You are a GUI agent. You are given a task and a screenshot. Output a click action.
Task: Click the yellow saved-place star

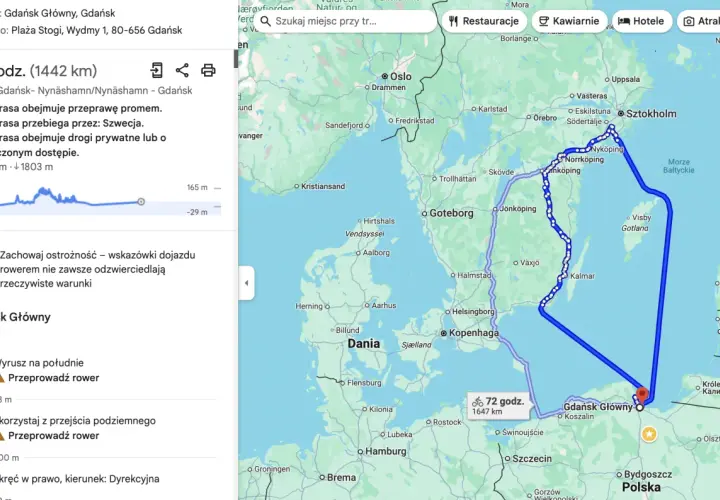pos(649,434)
